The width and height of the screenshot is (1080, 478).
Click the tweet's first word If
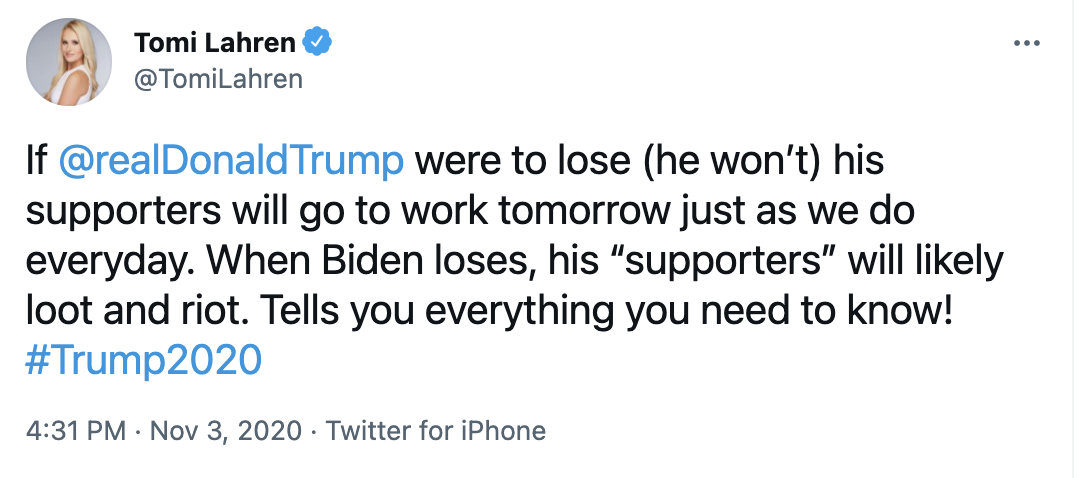(x=36, y=161)
